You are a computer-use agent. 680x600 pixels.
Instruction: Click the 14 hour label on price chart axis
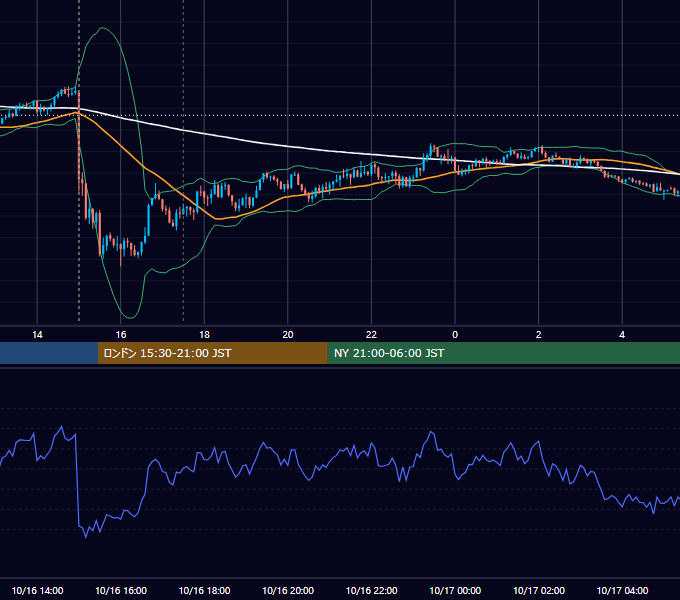point(37,335)
